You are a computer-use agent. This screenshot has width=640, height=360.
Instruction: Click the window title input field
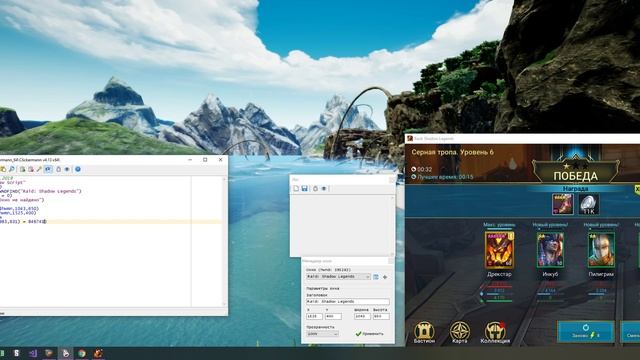coord(348,302)
